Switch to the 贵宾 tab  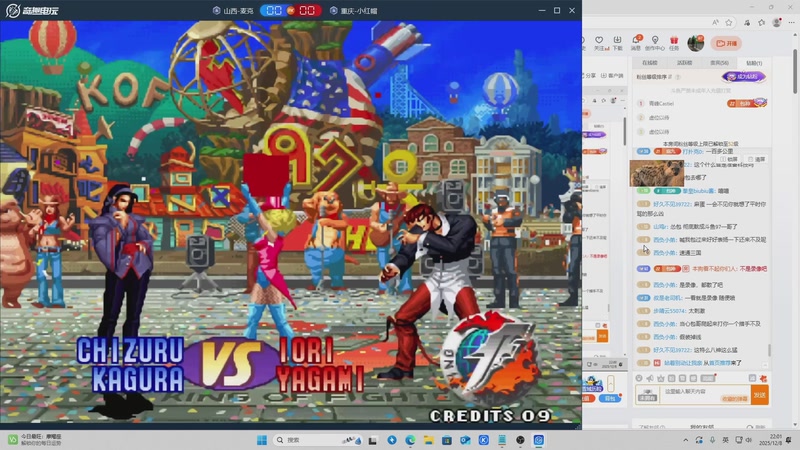pos(719,63)
